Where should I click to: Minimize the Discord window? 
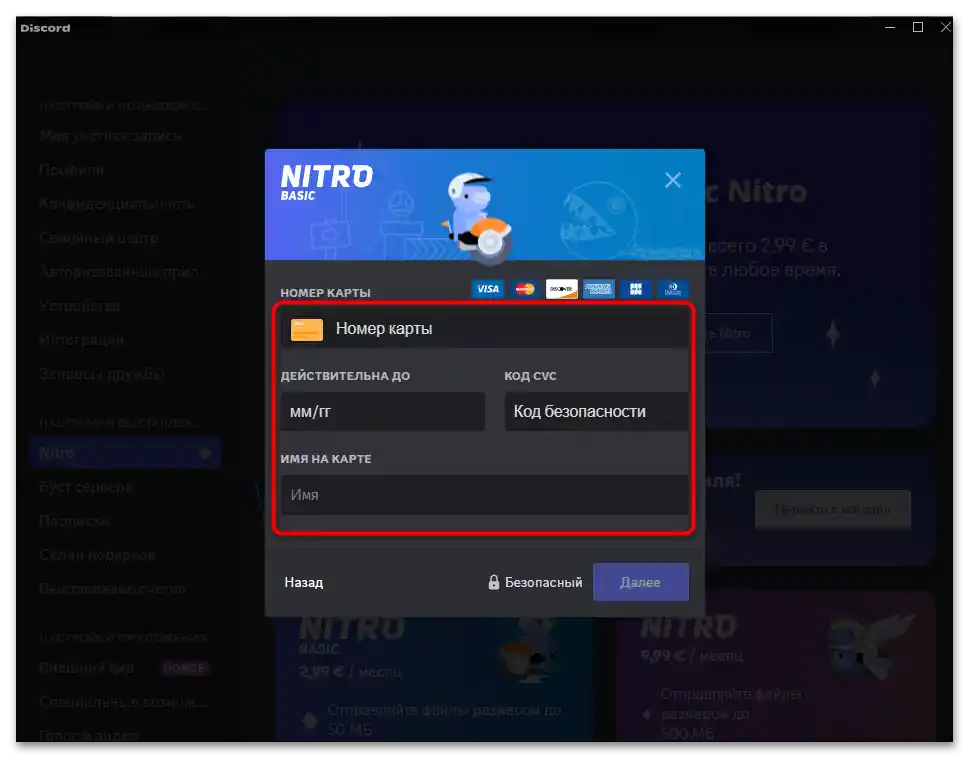point(890,27)
